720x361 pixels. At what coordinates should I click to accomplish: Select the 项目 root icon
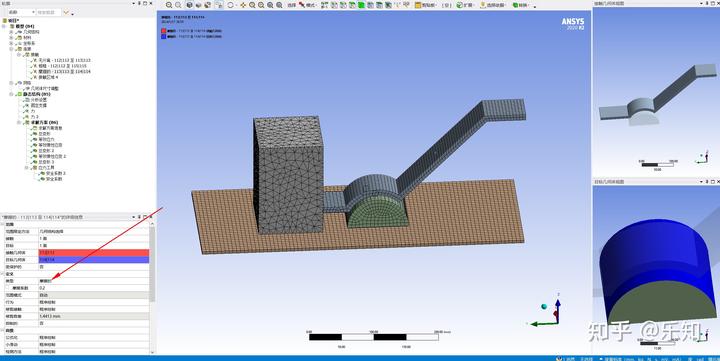click(6, 21)
